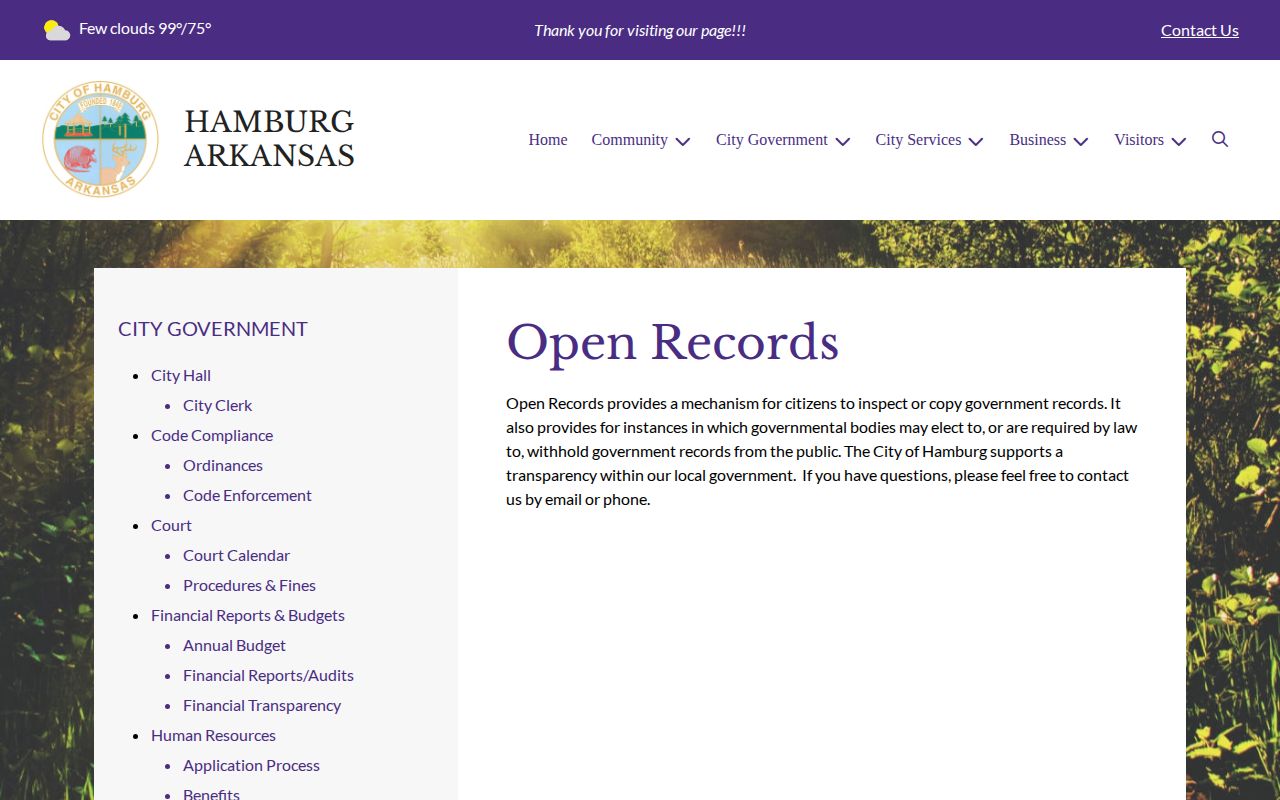Expand the Visitors menu chevron
This screenshot has height=800, width=1280.
coord(1179,141)
